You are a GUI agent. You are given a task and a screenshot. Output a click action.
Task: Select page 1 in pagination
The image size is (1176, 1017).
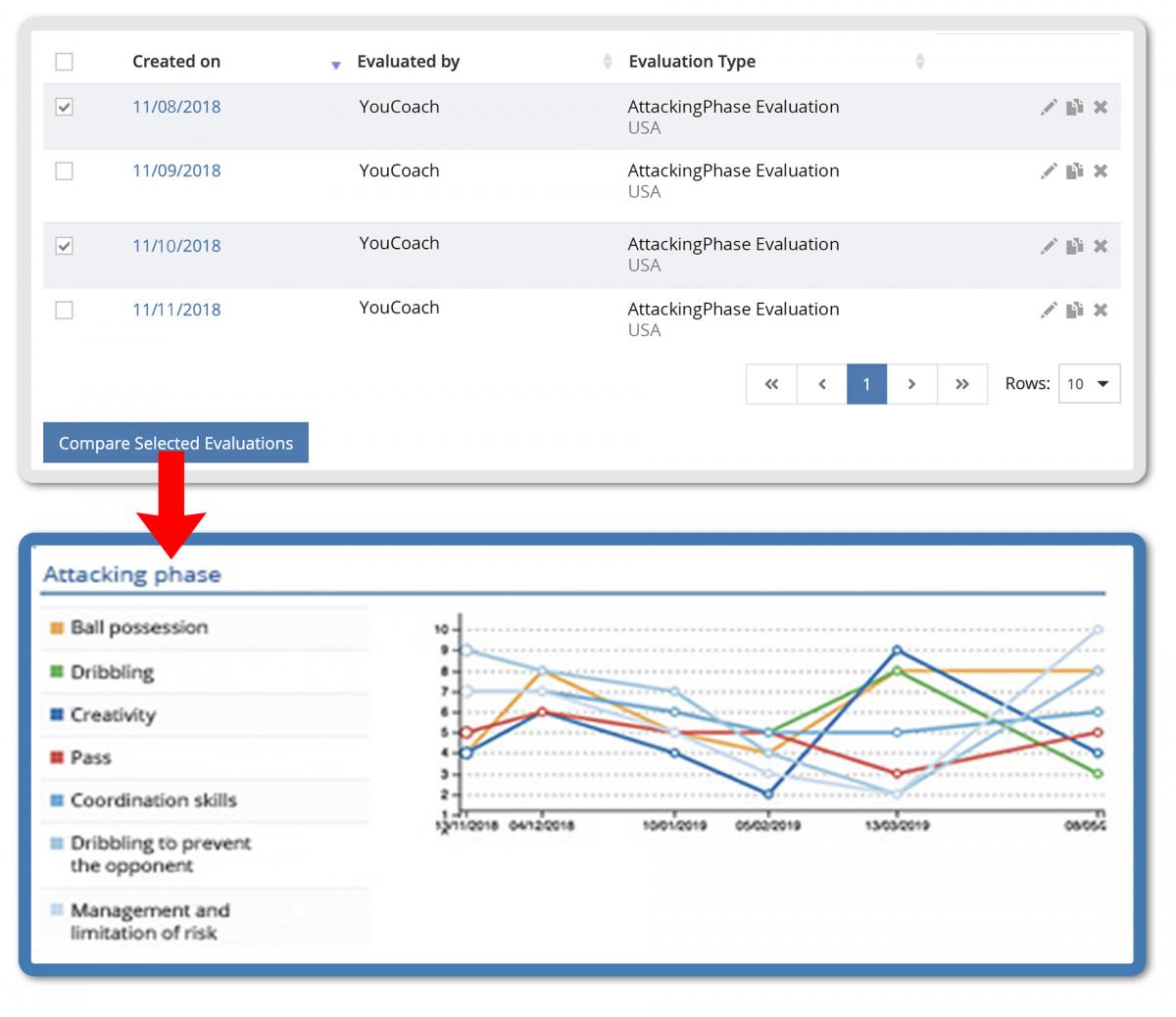[x=866, y=384]
